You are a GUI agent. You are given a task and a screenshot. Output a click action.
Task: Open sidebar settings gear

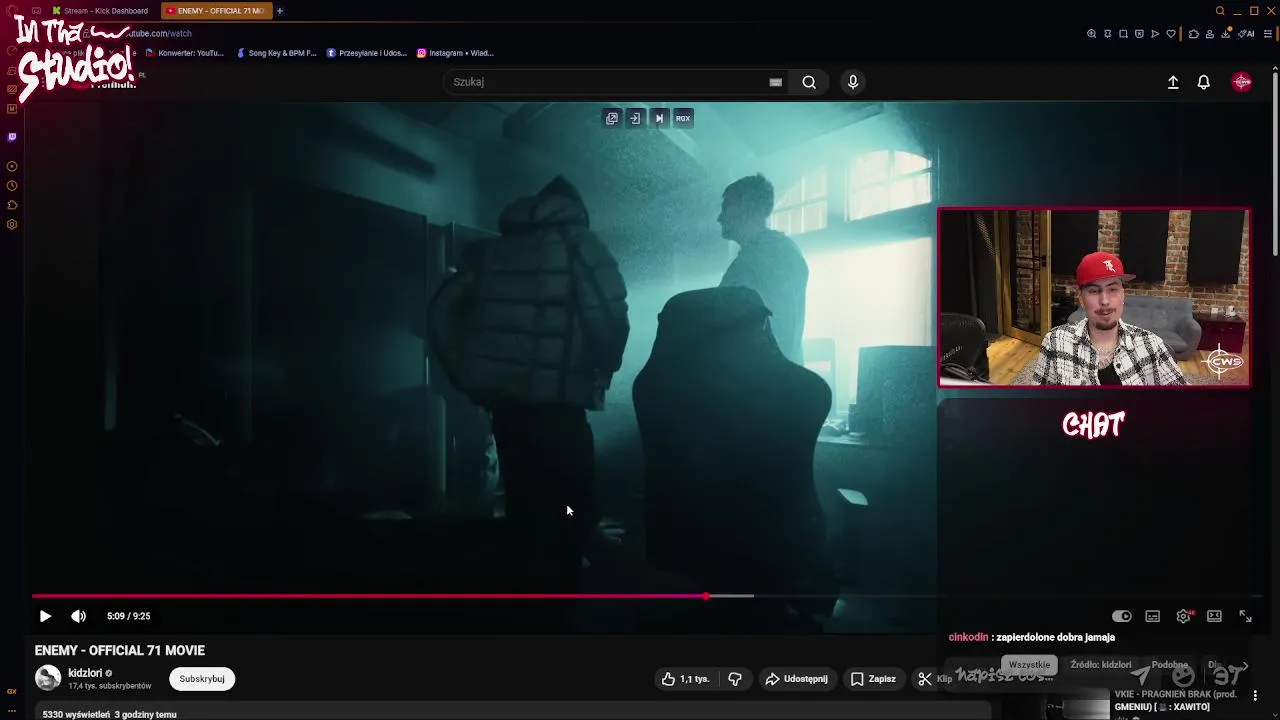click(12, 225)
